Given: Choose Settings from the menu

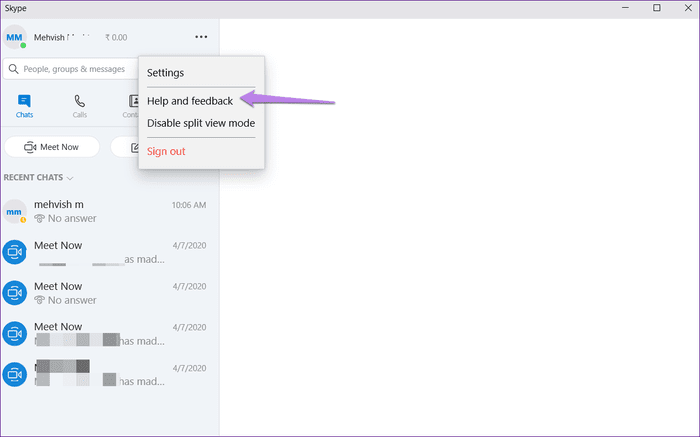Looking at the screenshot, I should 165,73.
